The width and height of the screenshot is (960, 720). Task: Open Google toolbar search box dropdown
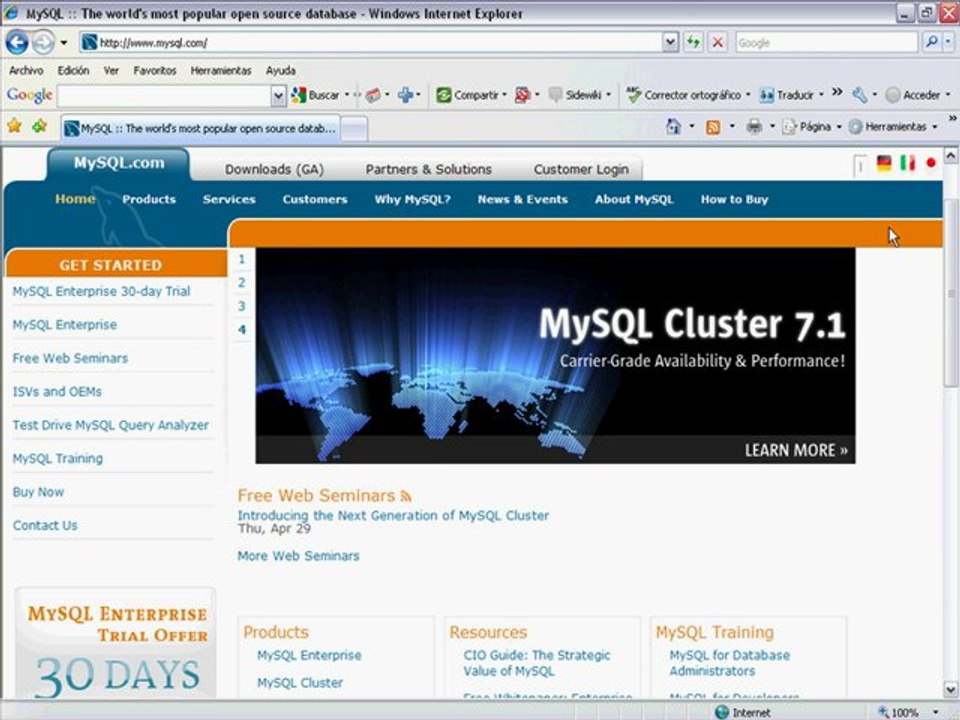pyautogui.click(x=279, y=96)
